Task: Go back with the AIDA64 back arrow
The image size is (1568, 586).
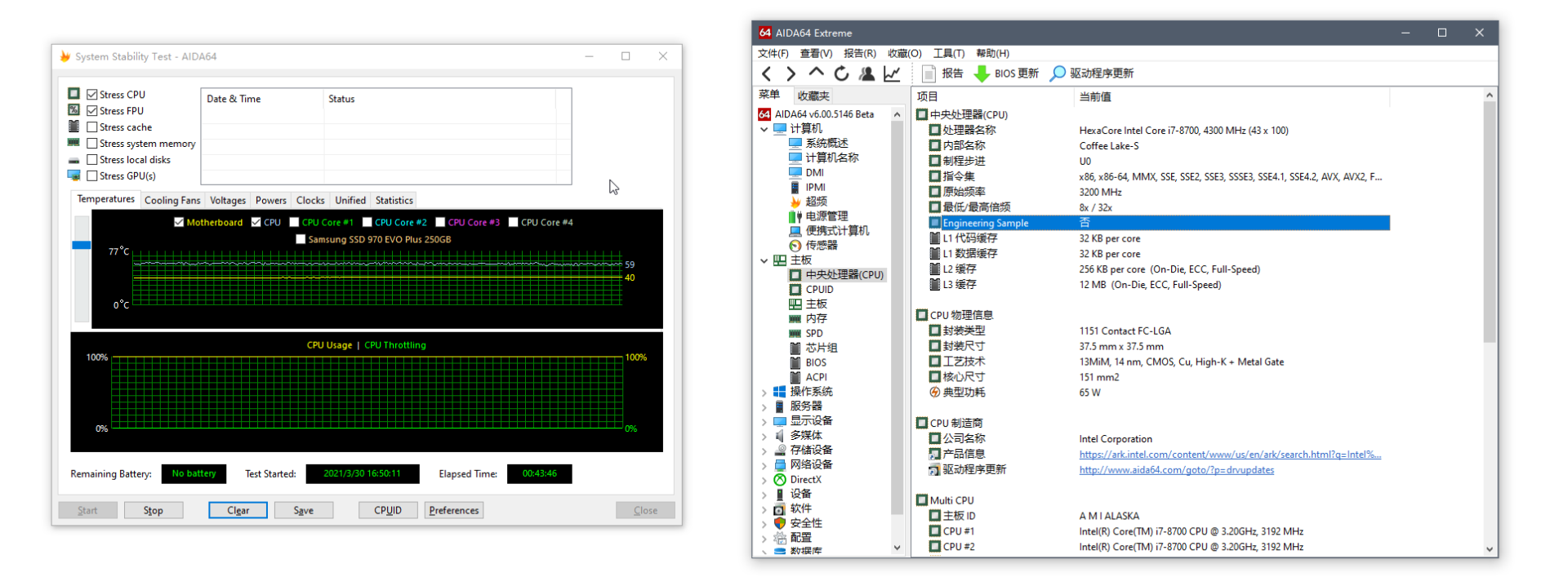Action: [766, 73]
